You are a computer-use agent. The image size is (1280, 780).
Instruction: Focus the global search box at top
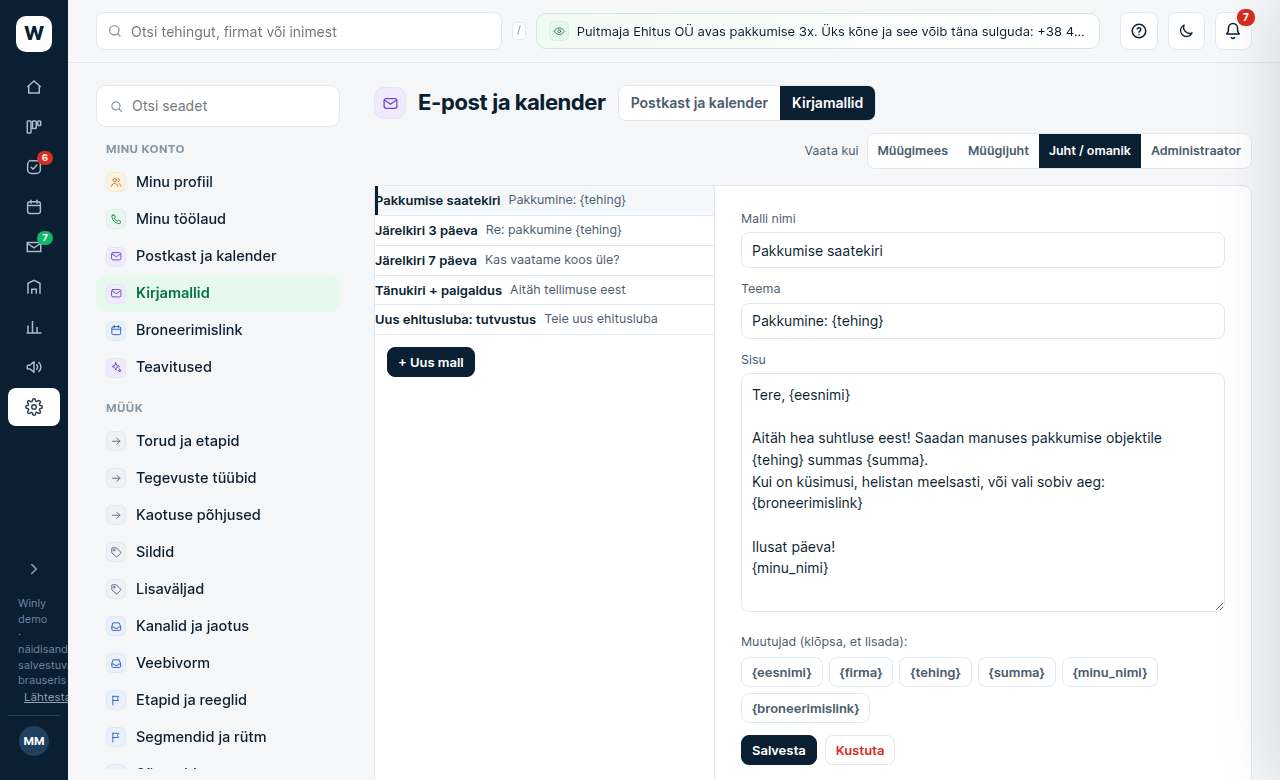pyautogui.click(x=299, y=31)
